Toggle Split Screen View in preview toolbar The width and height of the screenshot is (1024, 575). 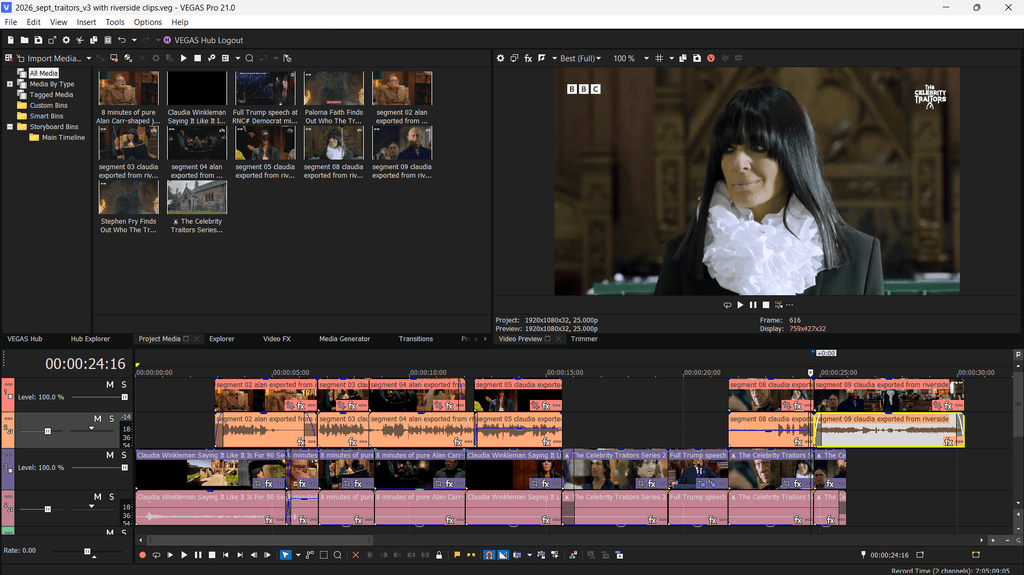(542, 58)
